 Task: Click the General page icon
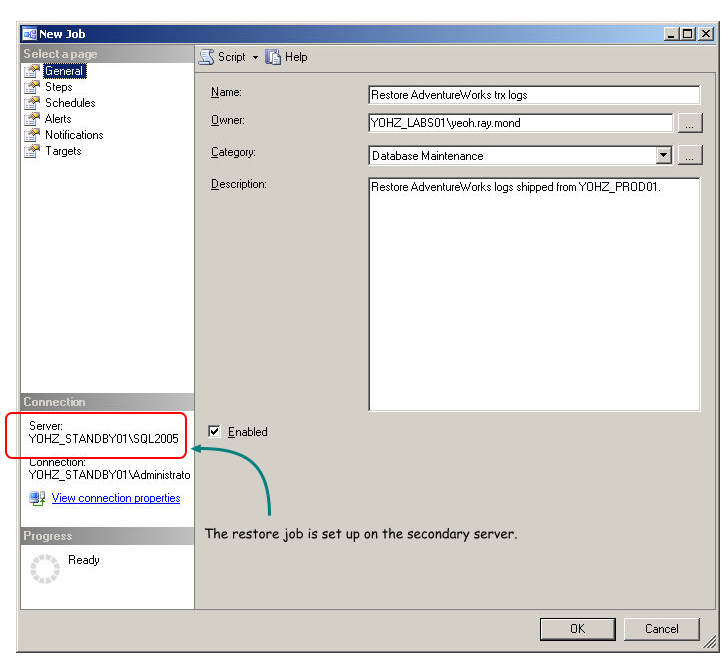tap(32, 71)
